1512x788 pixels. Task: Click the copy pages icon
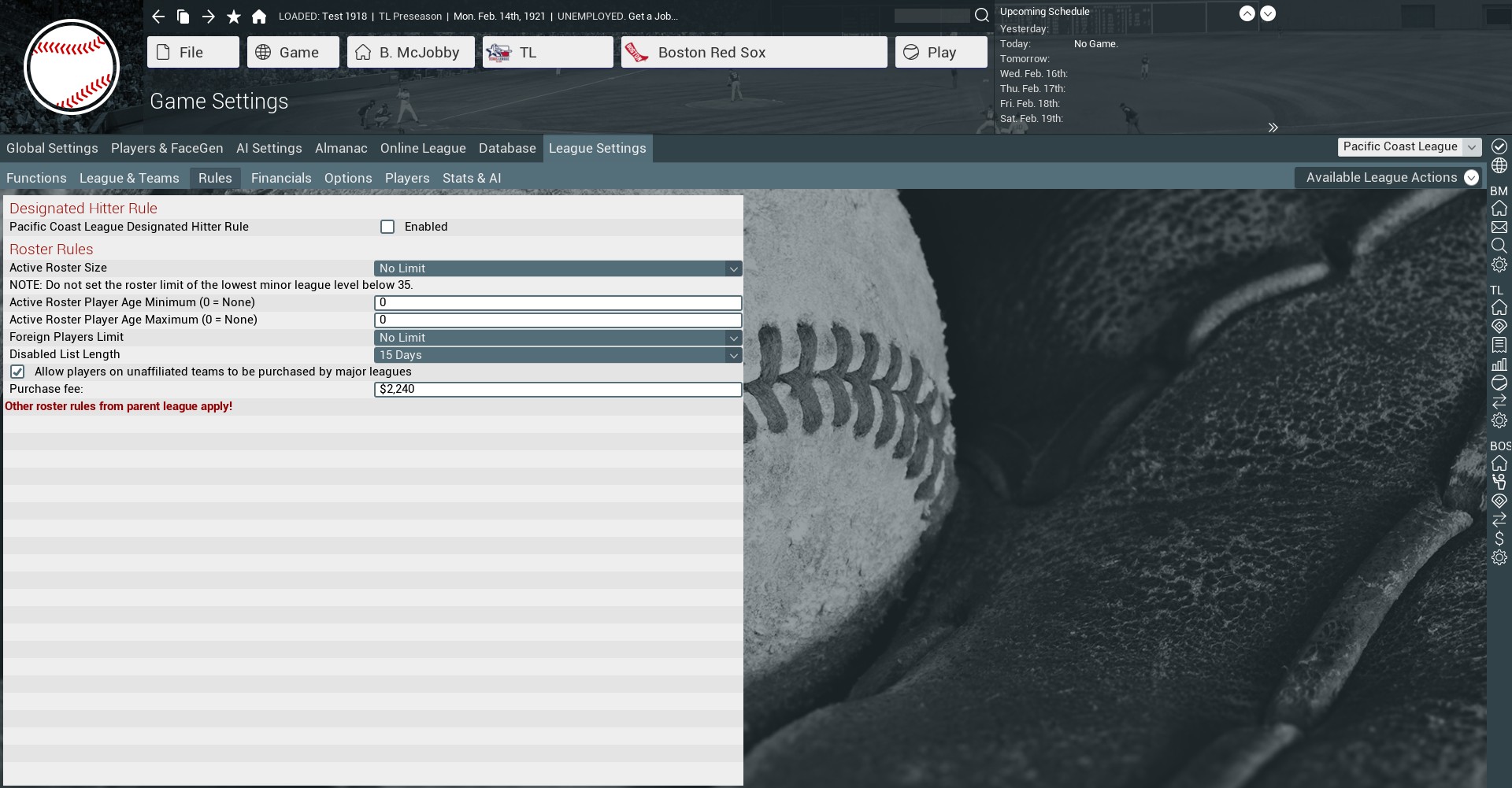click(x=183, y=17)
